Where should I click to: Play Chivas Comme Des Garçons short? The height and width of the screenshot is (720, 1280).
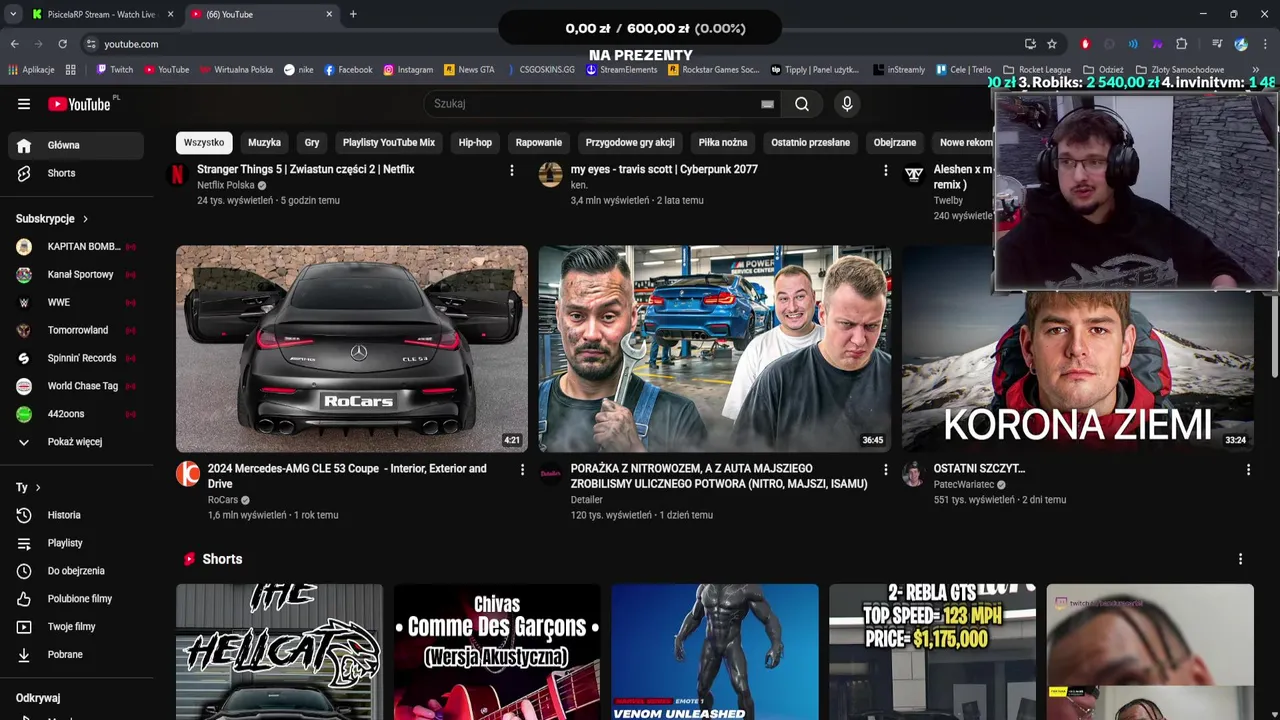(497, 652)
